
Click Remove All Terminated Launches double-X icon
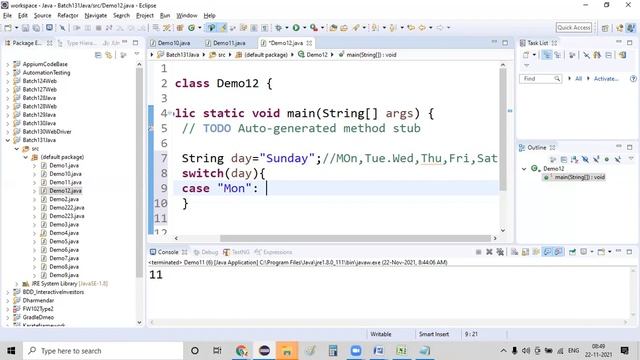coord(500,252)
